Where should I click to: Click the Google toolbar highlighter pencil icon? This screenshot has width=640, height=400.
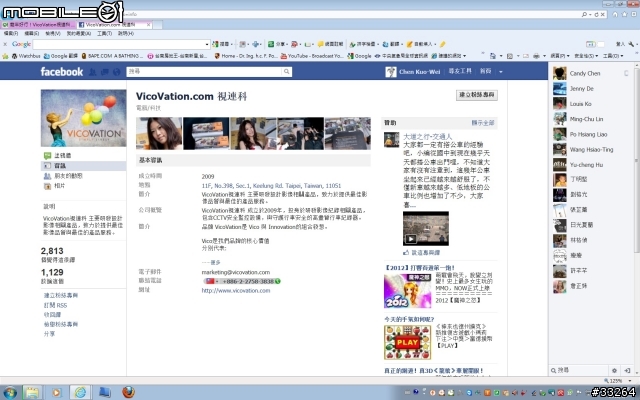tap(442, 44)
